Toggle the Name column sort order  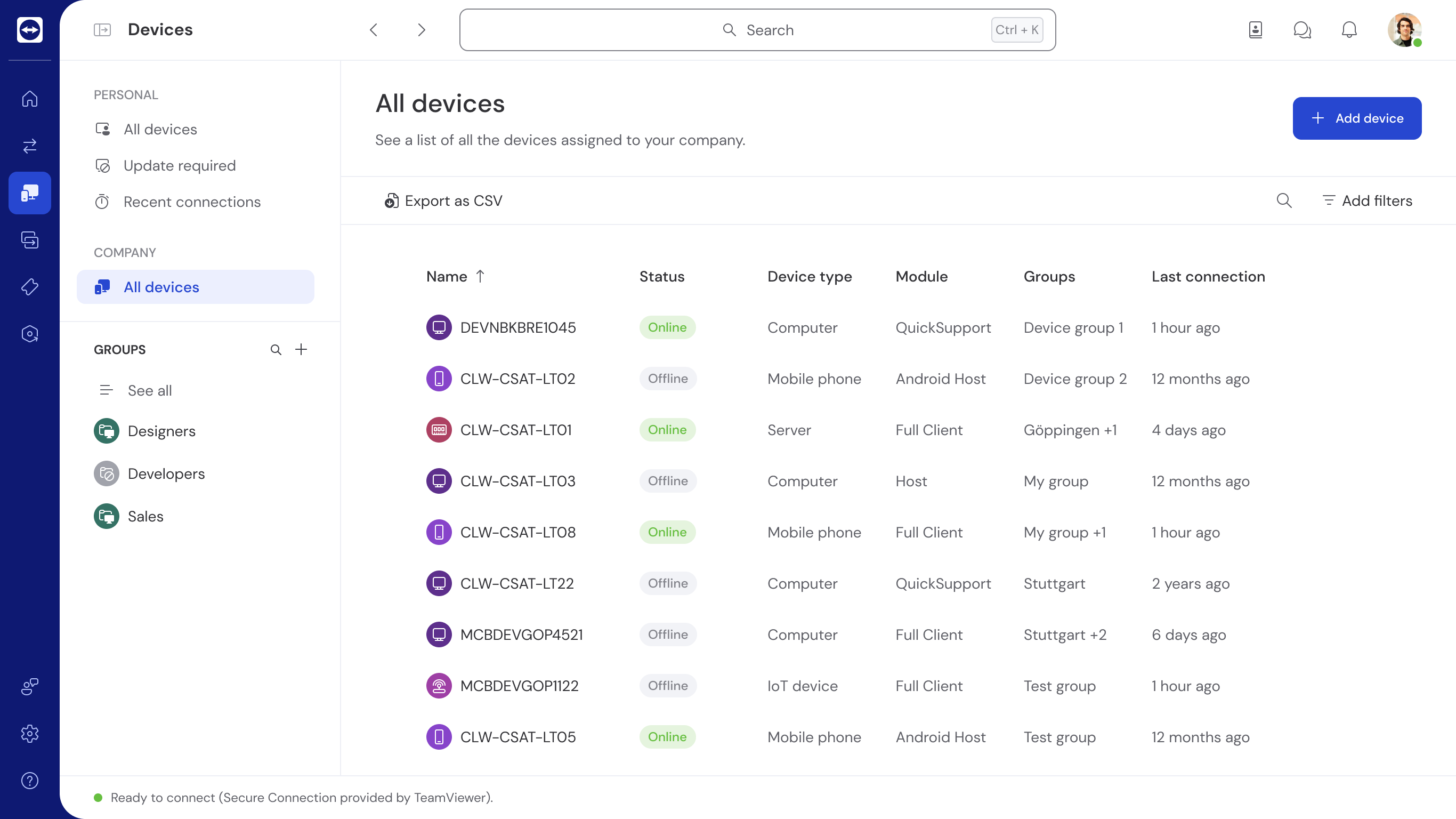pos(455,277)
